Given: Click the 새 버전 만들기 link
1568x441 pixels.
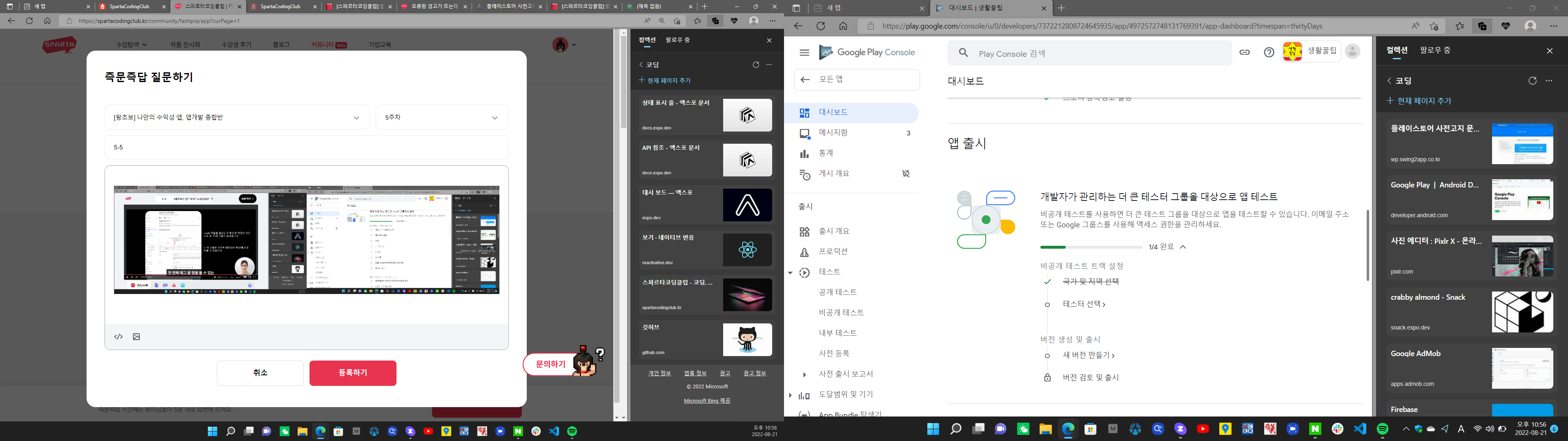Looking at the screenshot, I should (x=1088, y=355).
